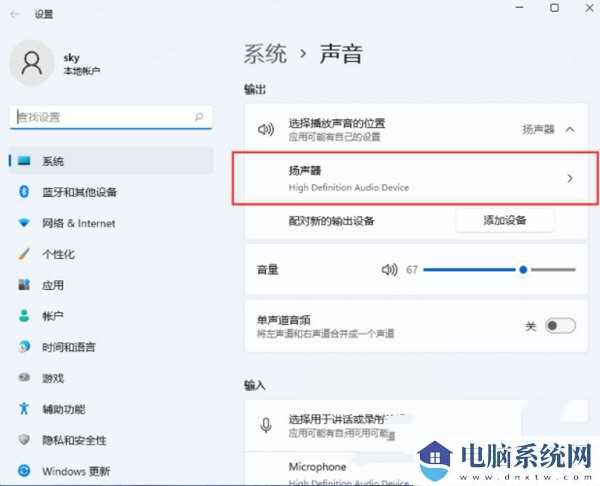Click the network Wi-Fi icon in sidebar

[24, 223]
